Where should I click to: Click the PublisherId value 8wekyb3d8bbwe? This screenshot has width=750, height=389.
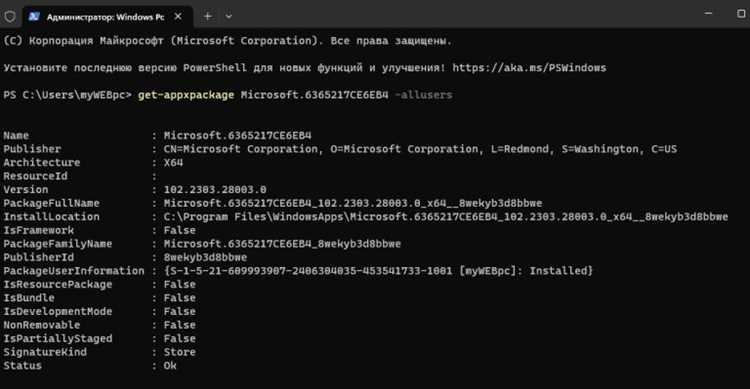205,257
